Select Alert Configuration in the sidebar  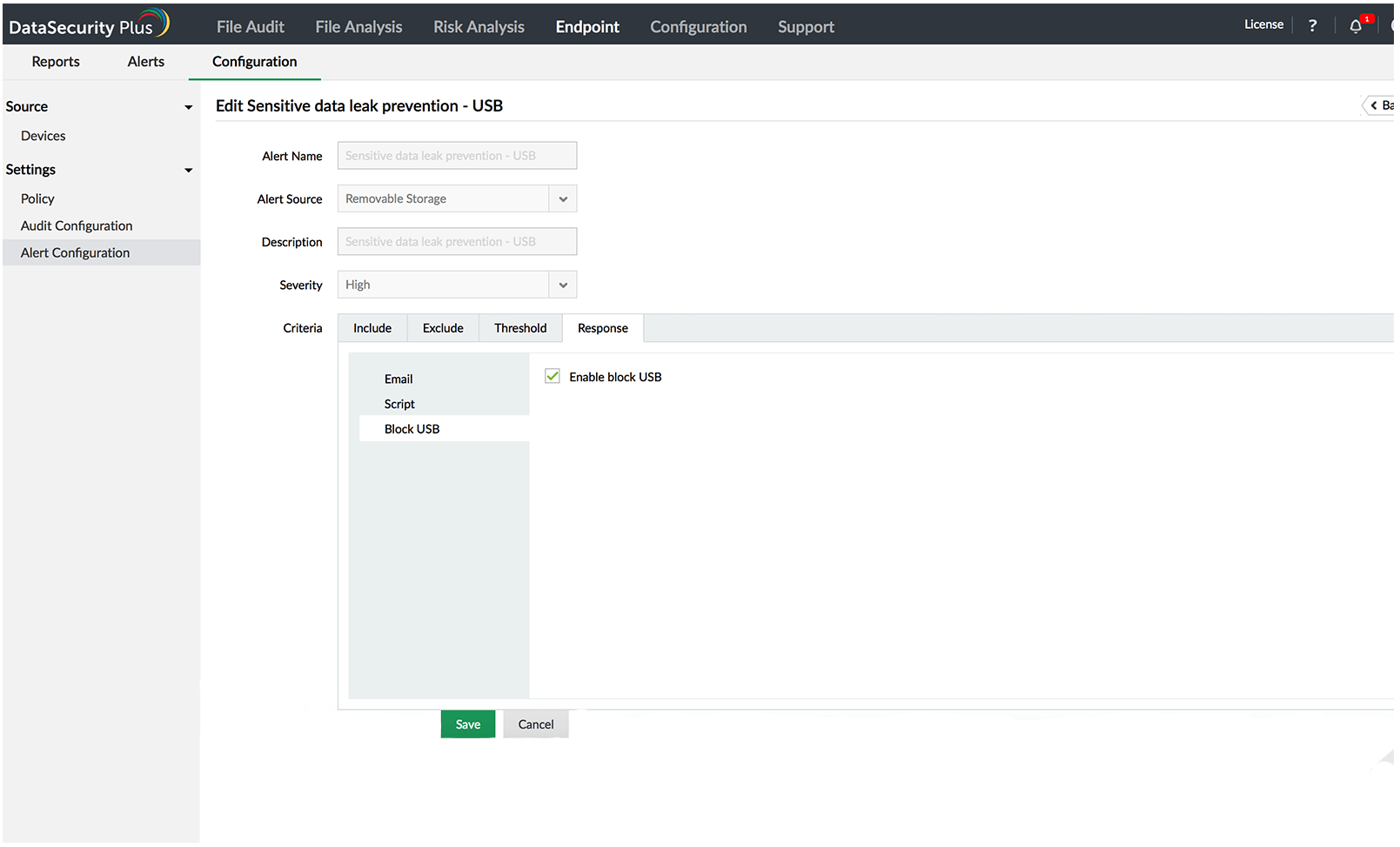102,252
